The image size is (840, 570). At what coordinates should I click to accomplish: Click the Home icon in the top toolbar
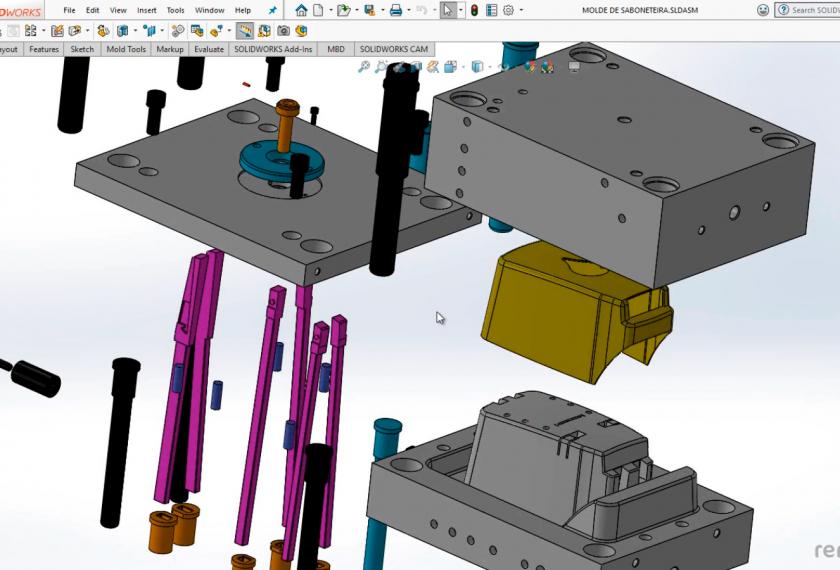(x=301, y=10)
